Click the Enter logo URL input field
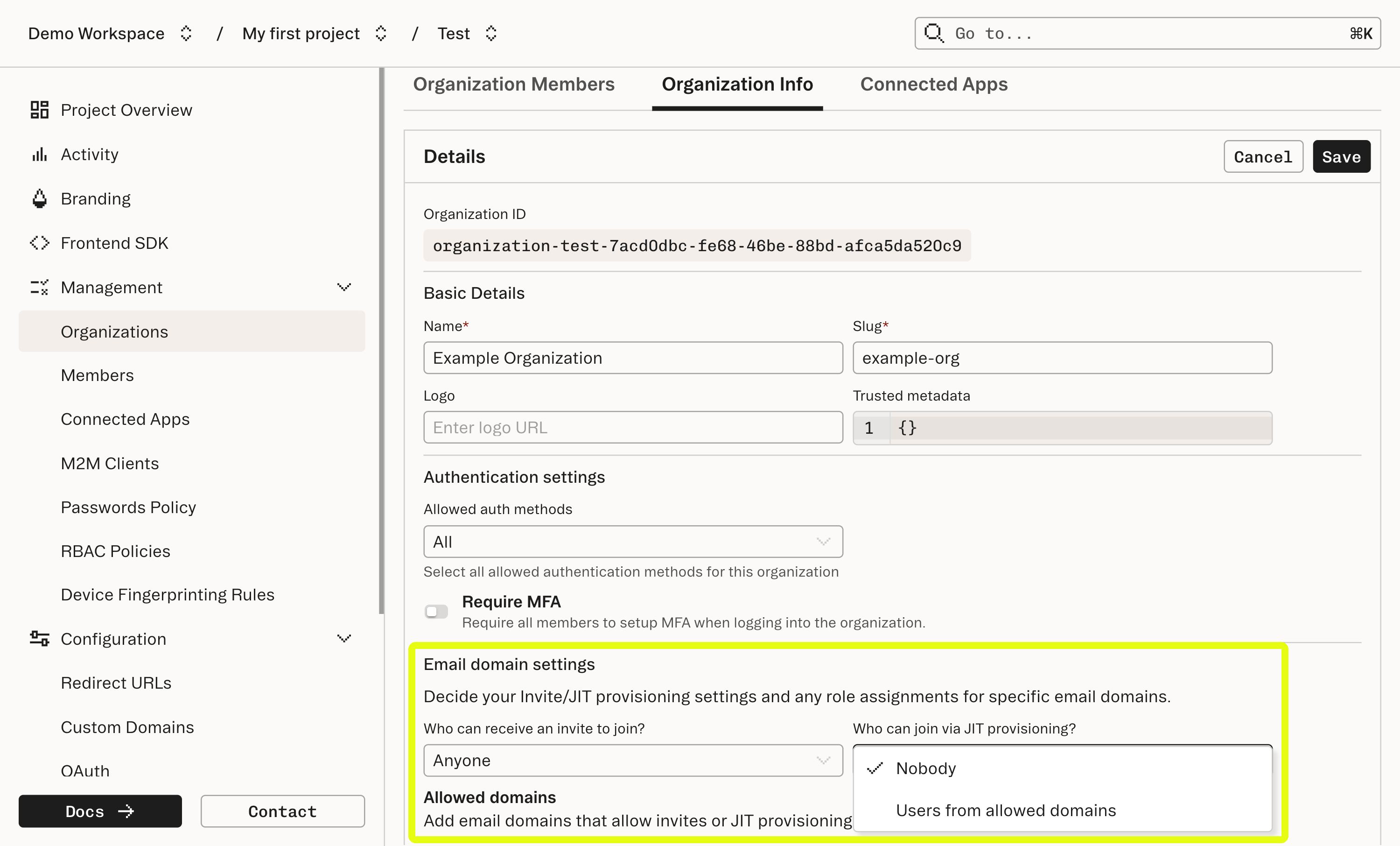1400x846 pixels. (x=633, y=427)
